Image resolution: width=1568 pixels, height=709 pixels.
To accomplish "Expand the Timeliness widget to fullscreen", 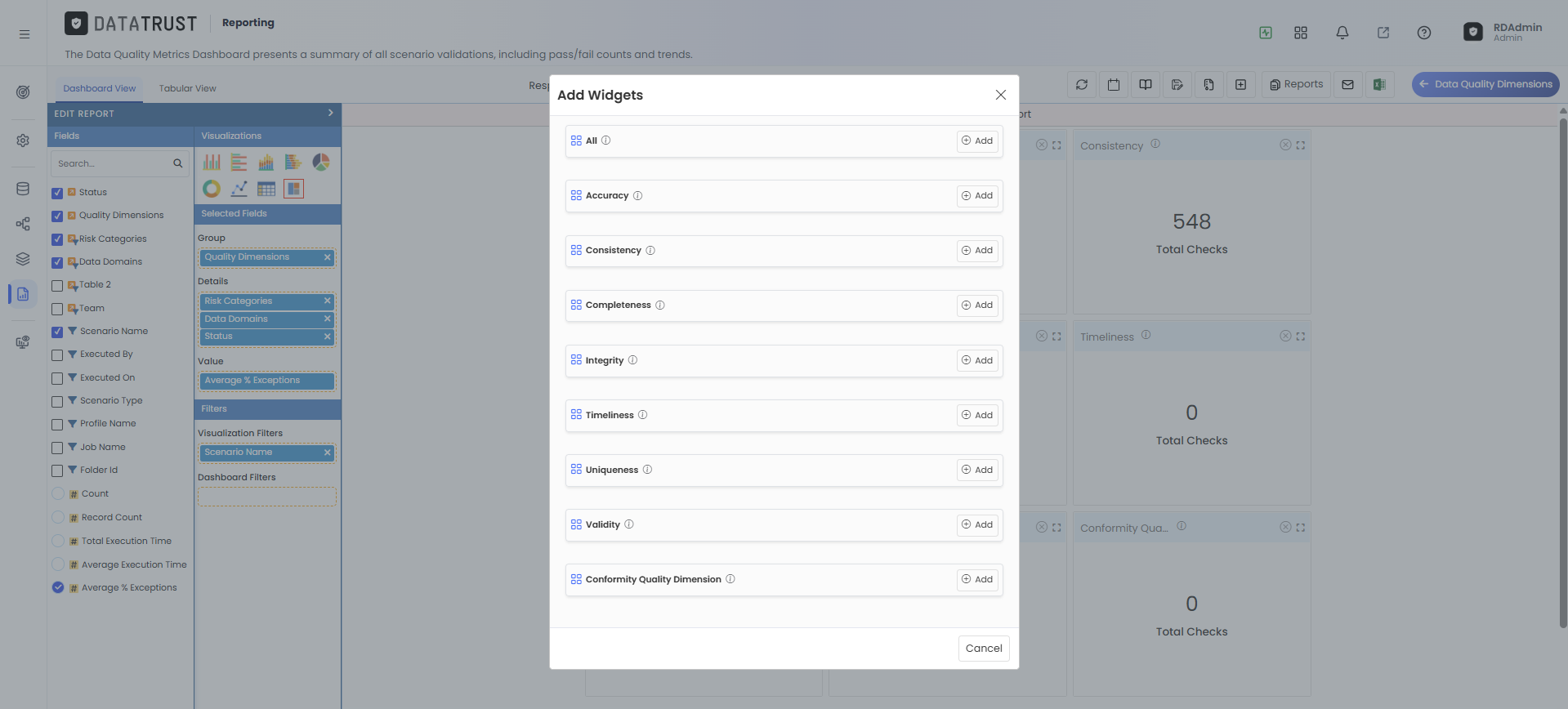I will [1300, 337].
